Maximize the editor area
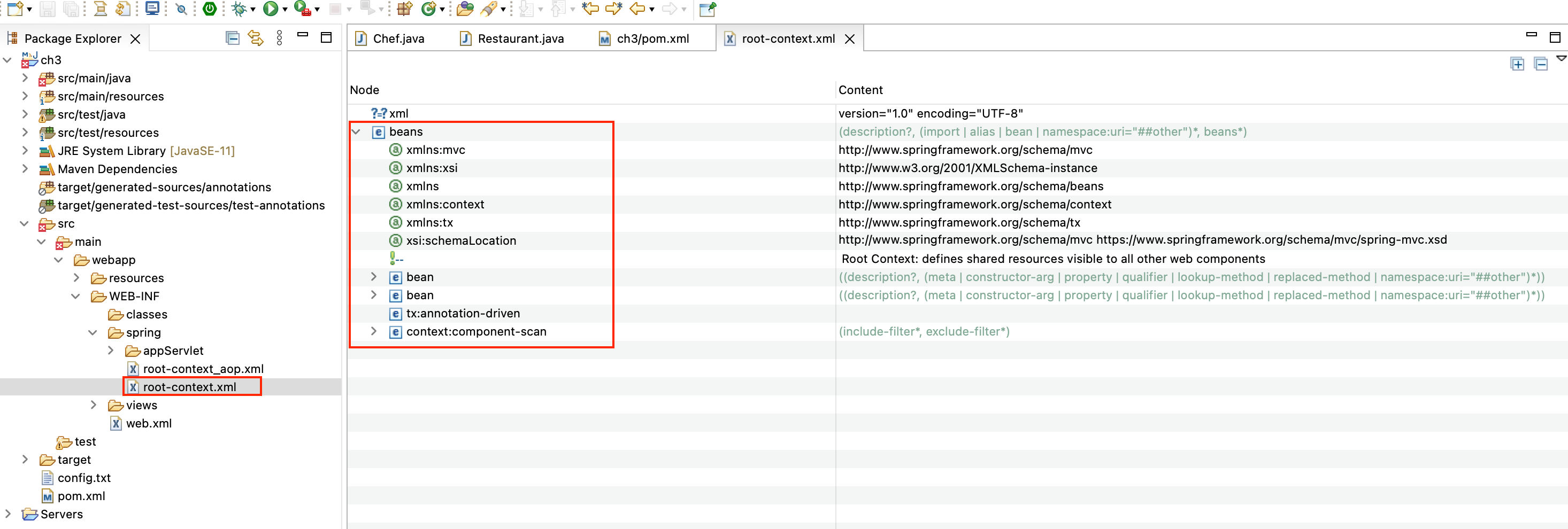The image size is (1568, 529). [x=1555, y=38]
